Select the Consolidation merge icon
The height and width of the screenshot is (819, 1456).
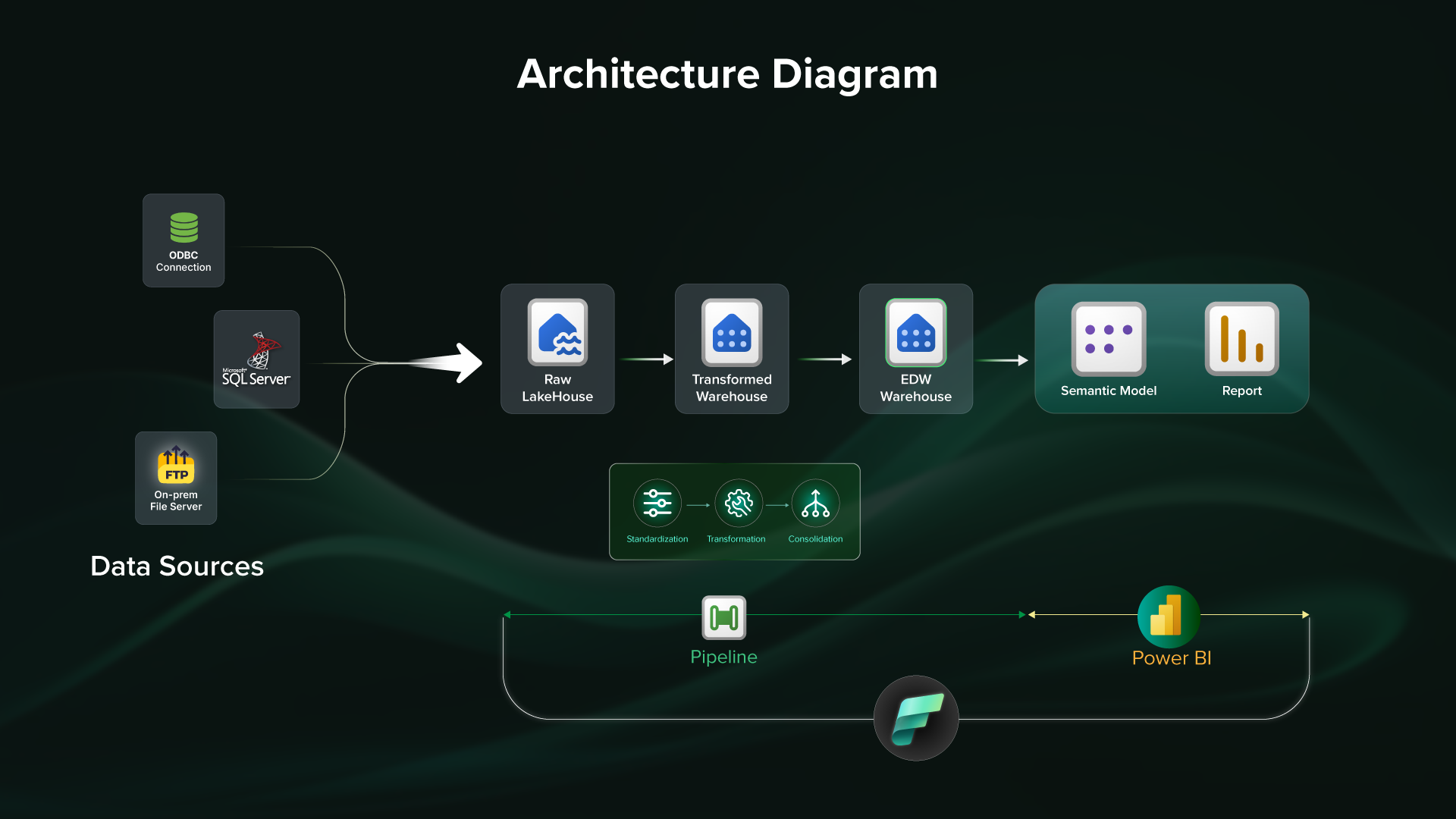coord(815,503)
